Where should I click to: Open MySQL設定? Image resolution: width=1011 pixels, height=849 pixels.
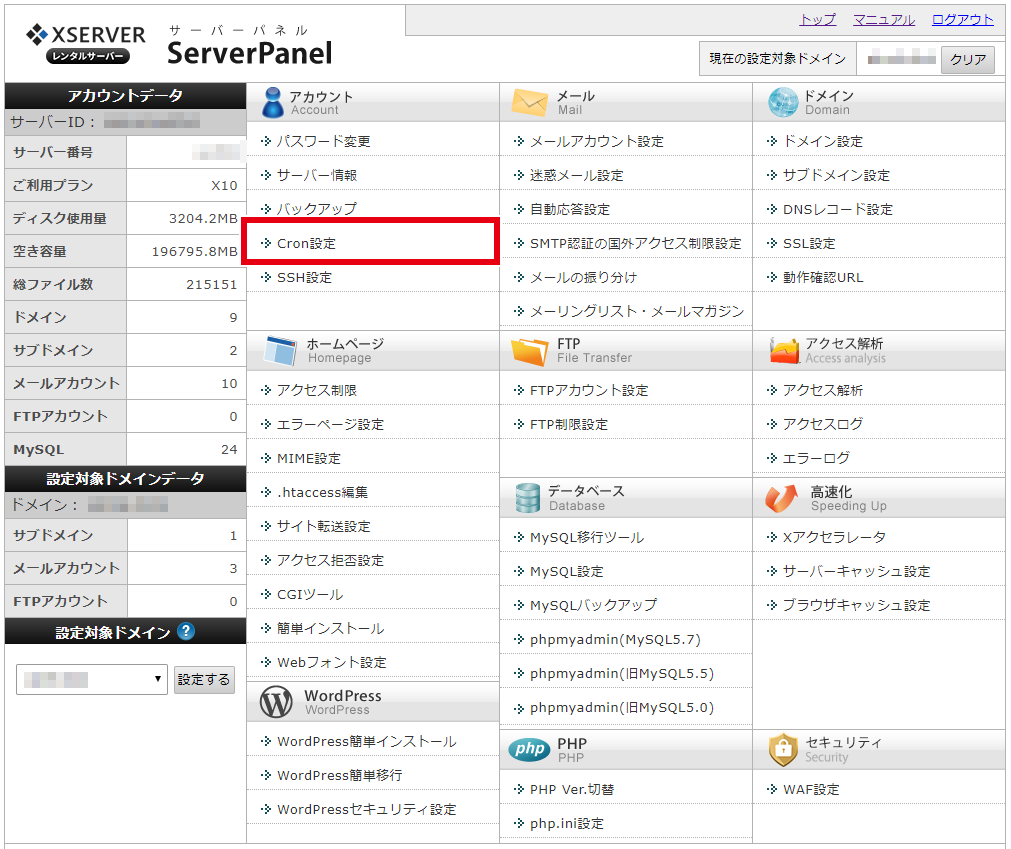(x=567, y=571)
